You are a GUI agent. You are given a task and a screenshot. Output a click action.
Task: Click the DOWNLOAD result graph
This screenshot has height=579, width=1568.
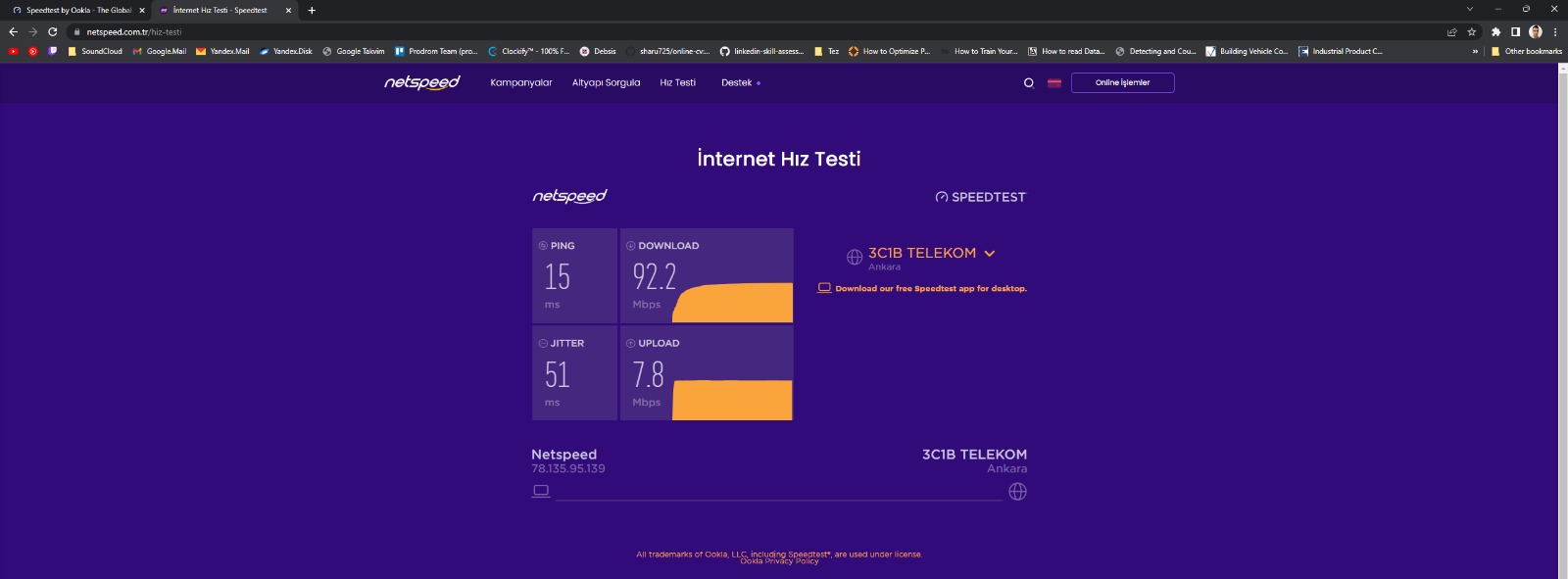pos(733,303)
